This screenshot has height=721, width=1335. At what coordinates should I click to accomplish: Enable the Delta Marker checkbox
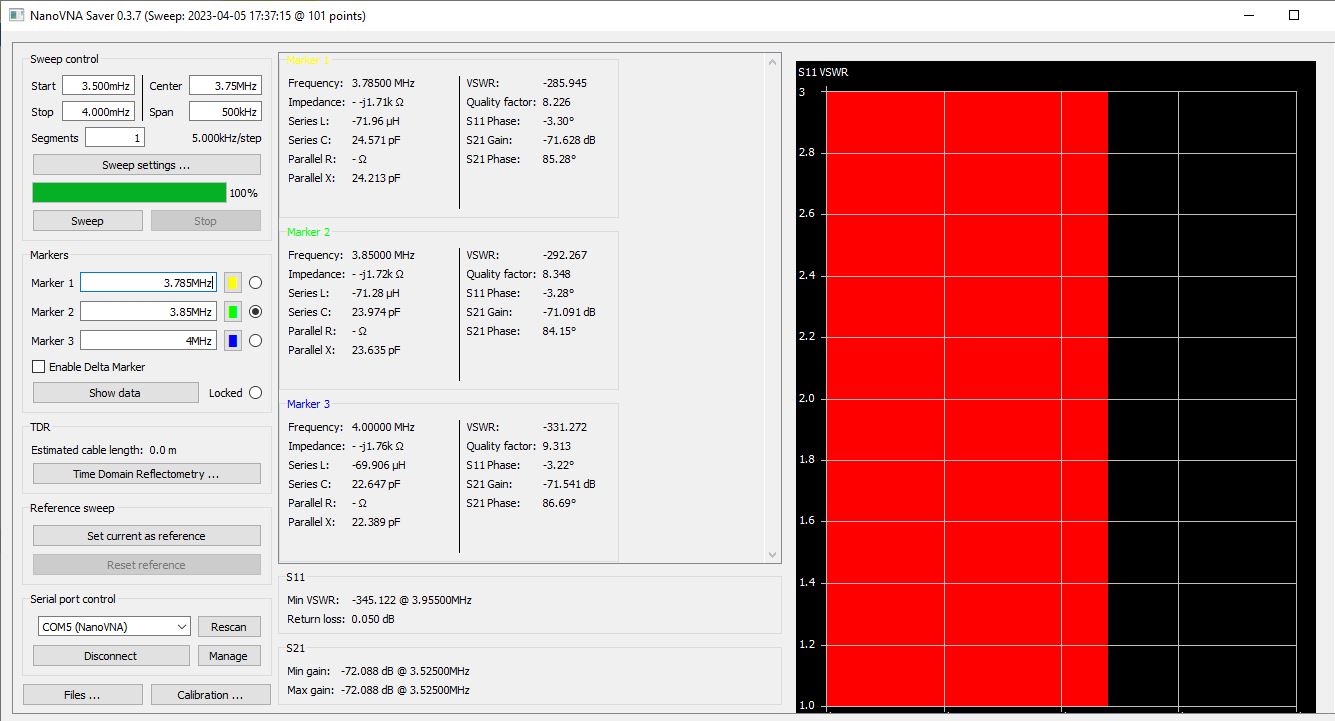(x=39, y=367)
